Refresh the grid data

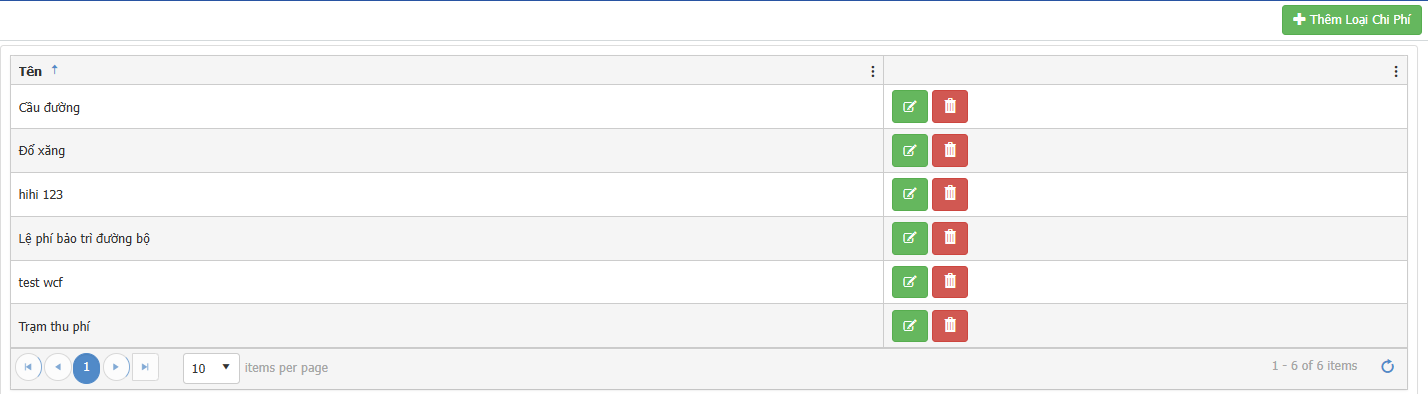pyautogui.click(x=1387, y=367)
